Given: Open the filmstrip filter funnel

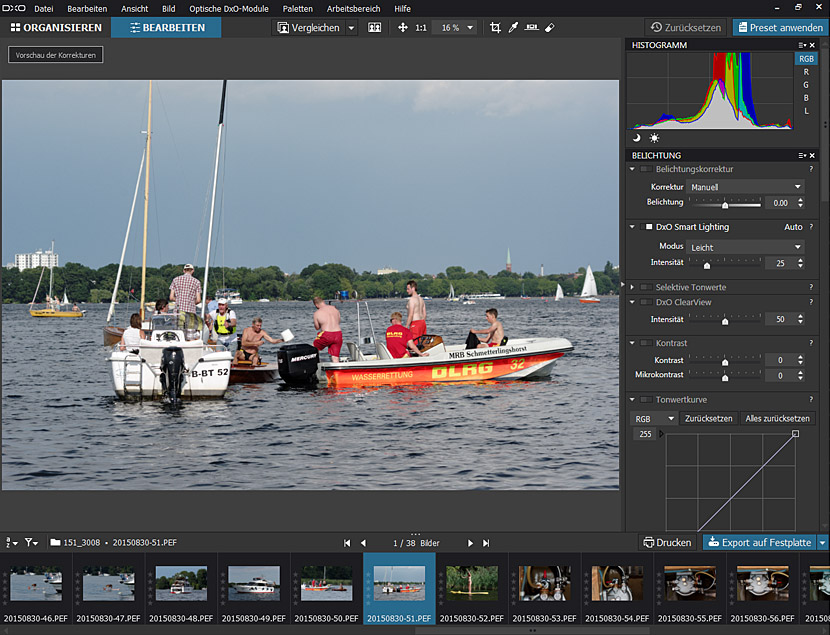Looking at the screenshot, I should click(x=31, y=543).
